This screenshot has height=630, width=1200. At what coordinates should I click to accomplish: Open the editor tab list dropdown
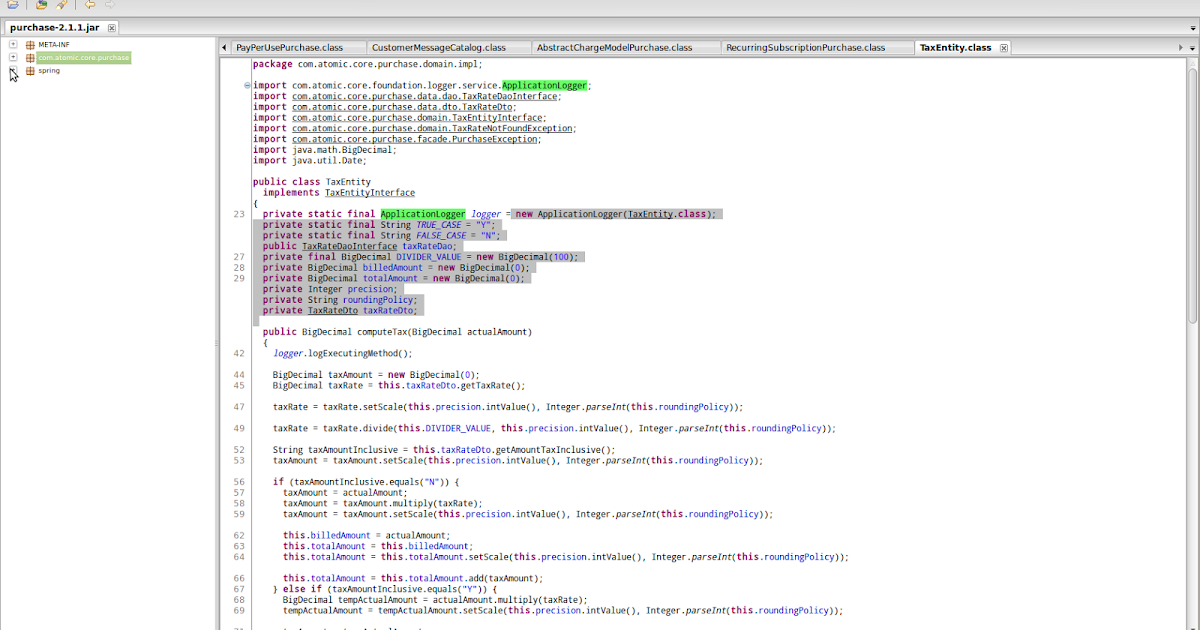click(1192, 47)
